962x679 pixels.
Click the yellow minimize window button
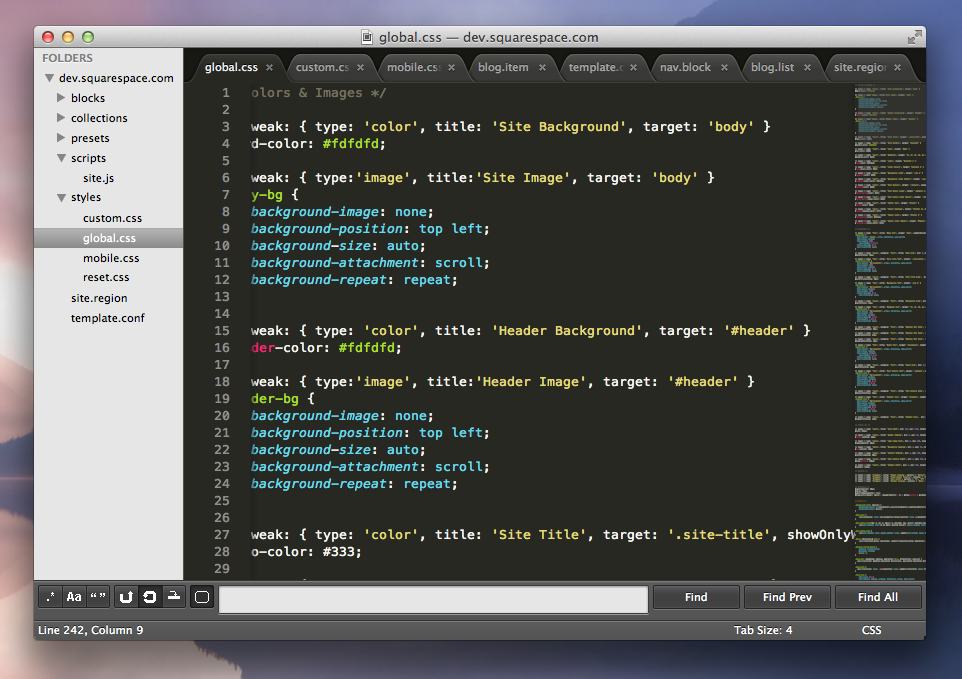click(68, 37)
